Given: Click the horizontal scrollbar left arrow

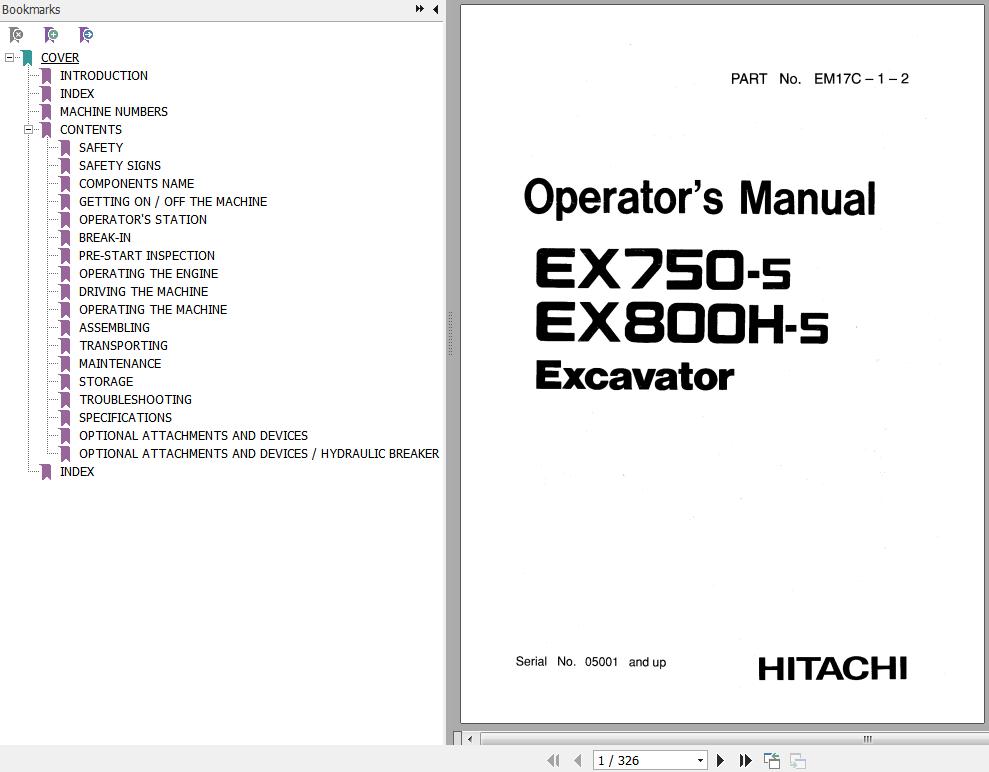Looking at the screenshot, I should [x=470, y=739].
